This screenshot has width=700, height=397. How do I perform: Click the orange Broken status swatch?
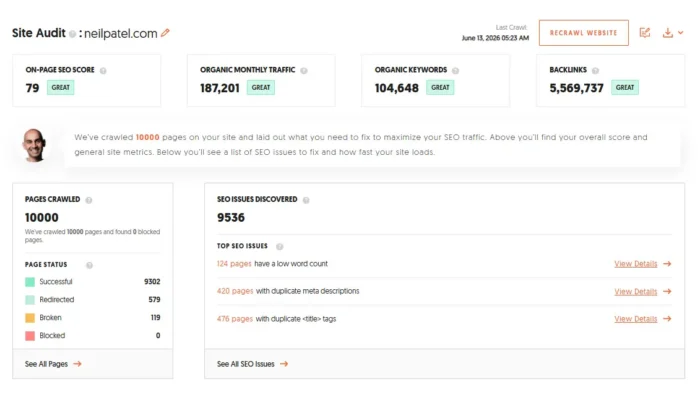[30, 318]
